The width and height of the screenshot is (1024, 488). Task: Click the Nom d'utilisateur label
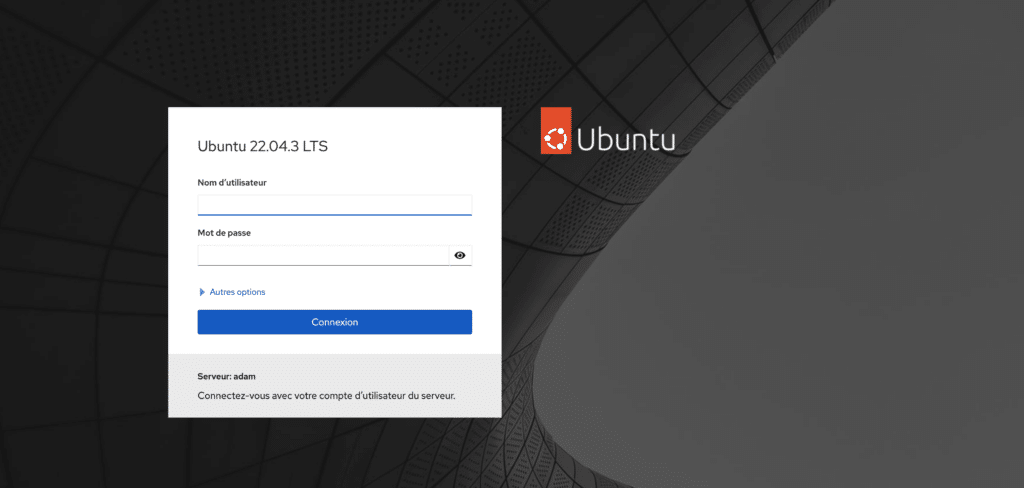point(232,182)
